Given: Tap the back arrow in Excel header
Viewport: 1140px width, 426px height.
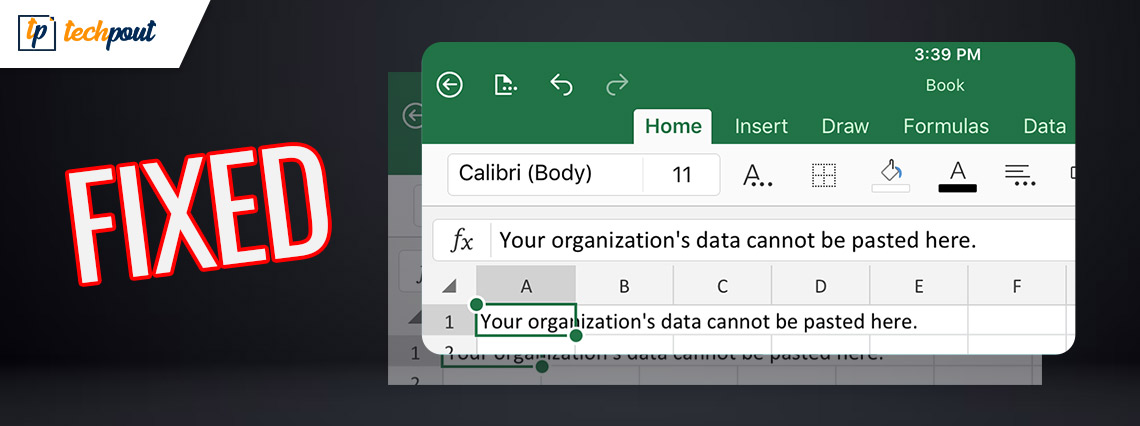Looking at the screenshot, I should (449, 85).
